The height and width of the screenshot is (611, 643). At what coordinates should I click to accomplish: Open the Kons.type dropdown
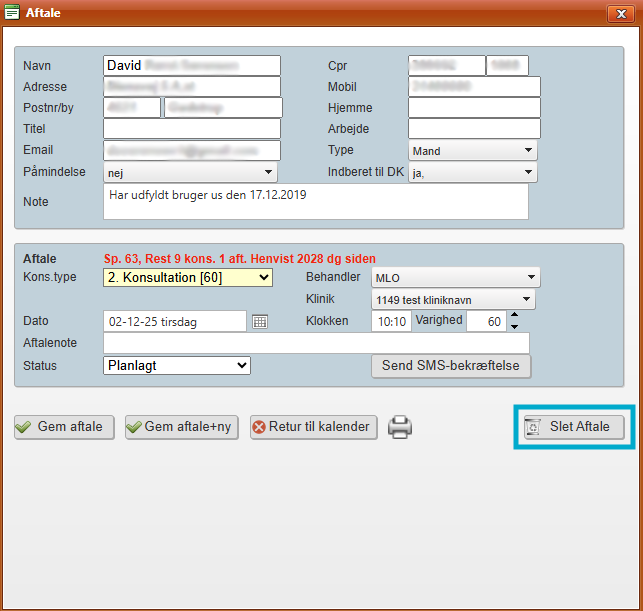187,277
